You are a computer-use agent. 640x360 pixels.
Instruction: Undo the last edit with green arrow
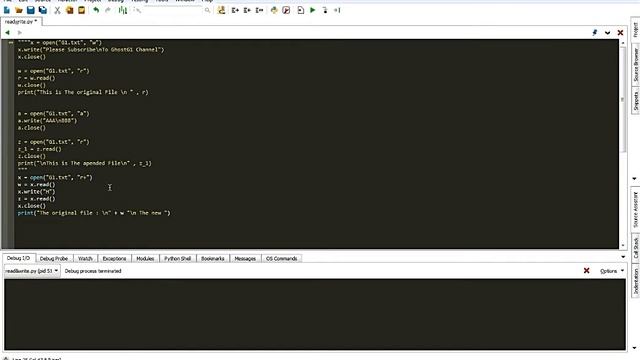(96, 10)
